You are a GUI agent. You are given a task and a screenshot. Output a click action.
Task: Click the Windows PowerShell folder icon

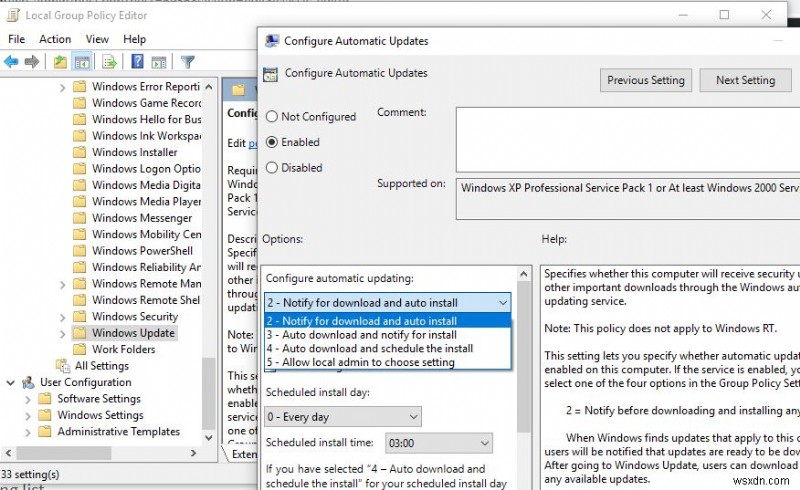click(79, 251)
